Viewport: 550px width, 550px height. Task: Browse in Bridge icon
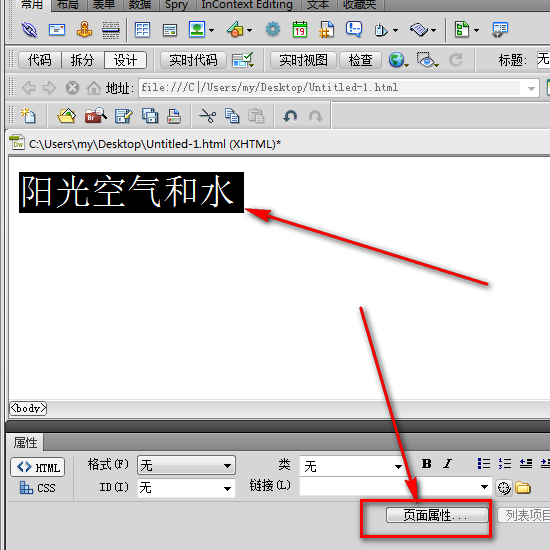point(95,115)
